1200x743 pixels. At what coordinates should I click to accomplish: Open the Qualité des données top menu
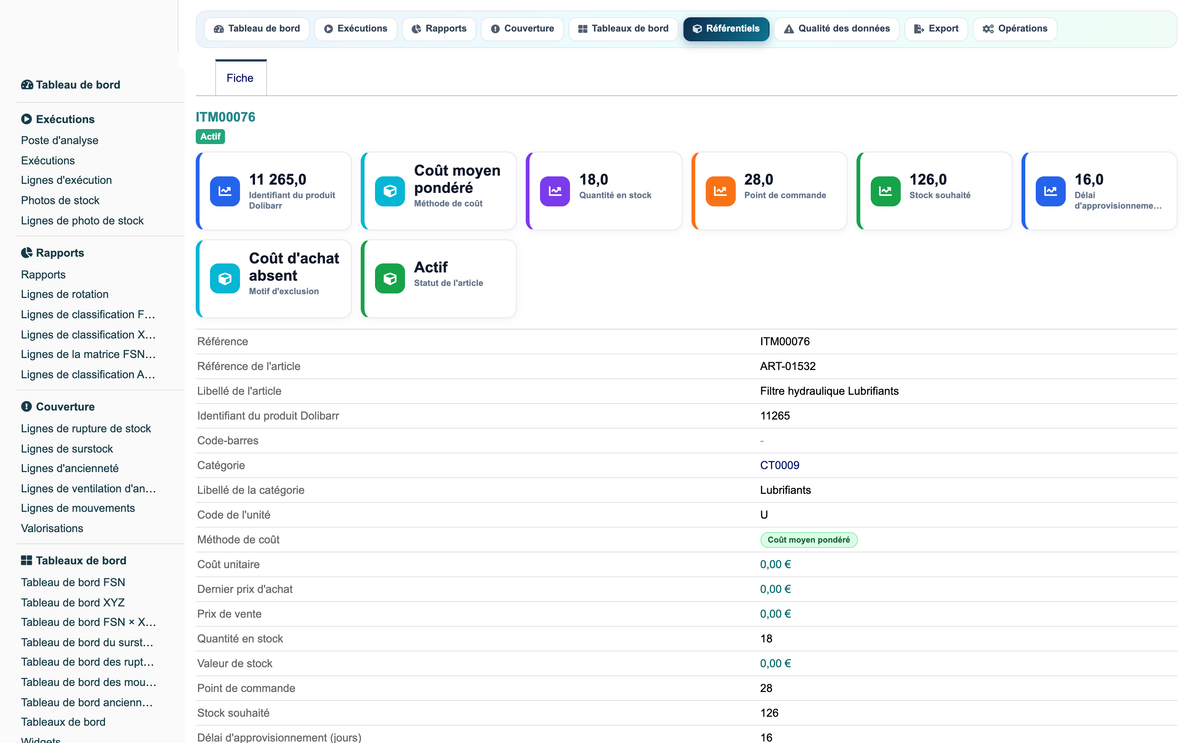click(x=837, y=29)
